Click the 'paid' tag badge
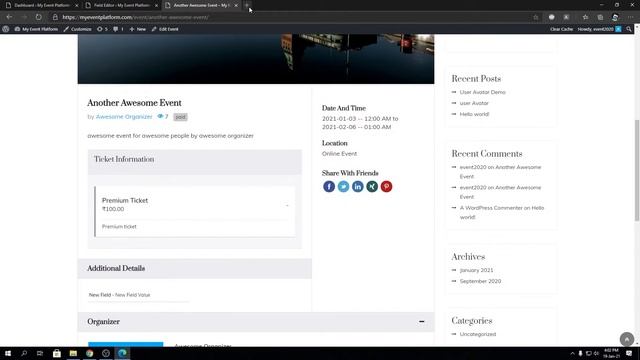Viewport: 640px width, 360px height. 180,117
